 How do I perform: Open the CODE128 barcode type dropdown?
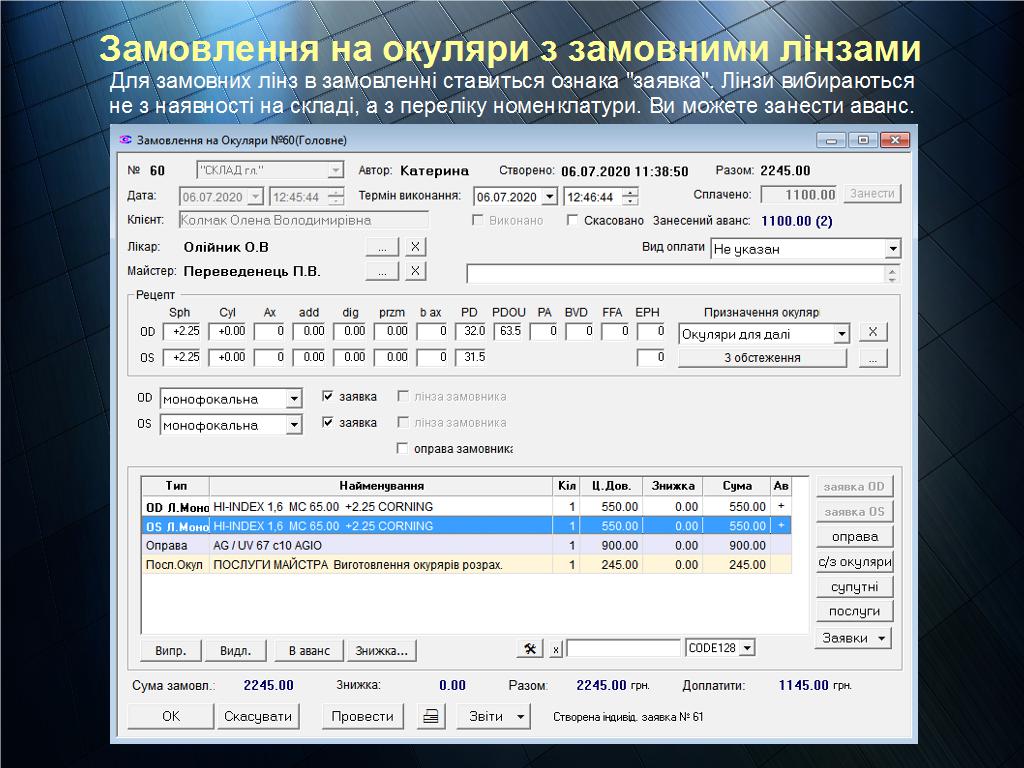tap(747, 649)
